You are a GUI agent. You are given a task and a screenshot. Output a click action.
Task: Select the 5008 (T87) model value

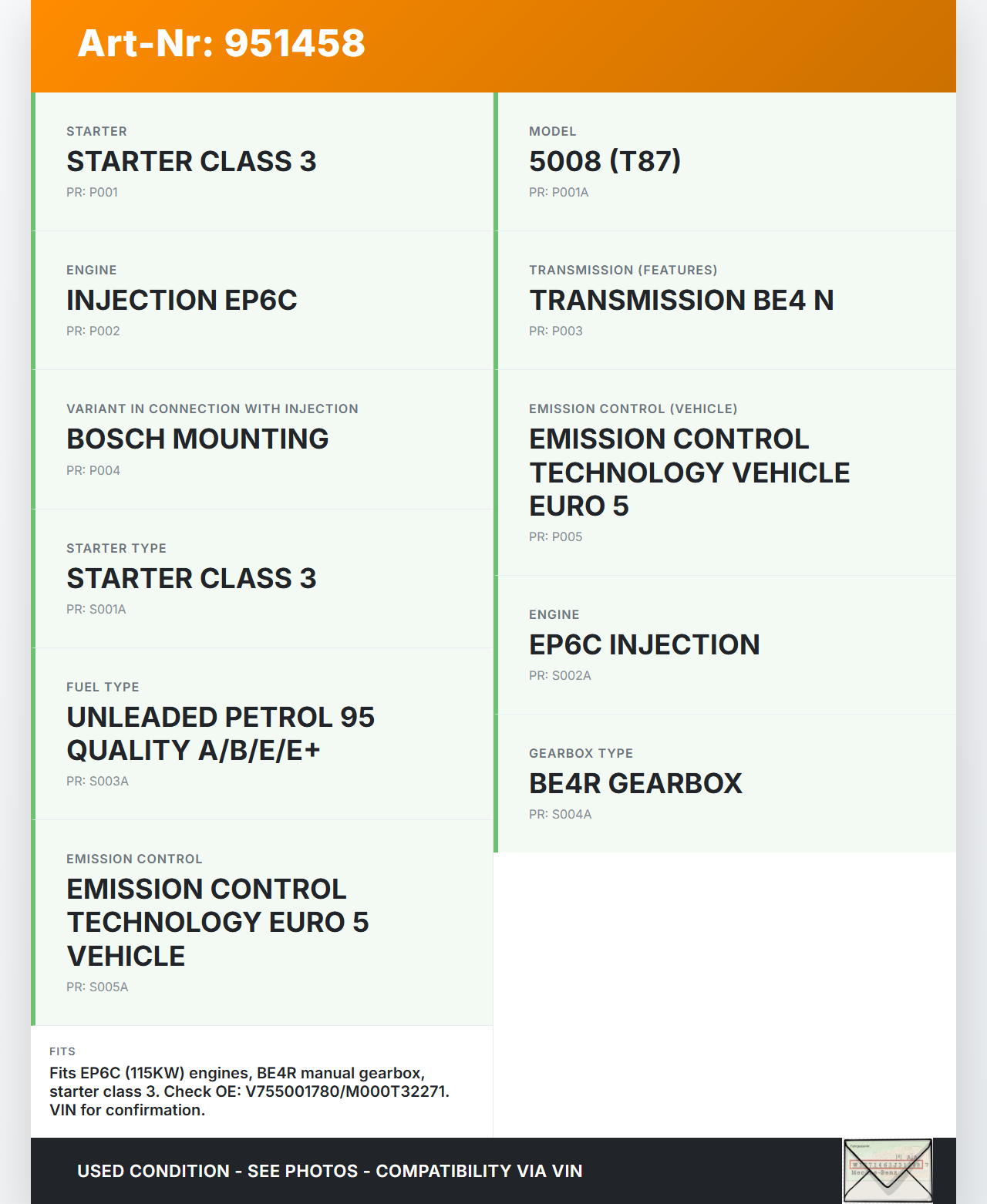tap(605, 161)
